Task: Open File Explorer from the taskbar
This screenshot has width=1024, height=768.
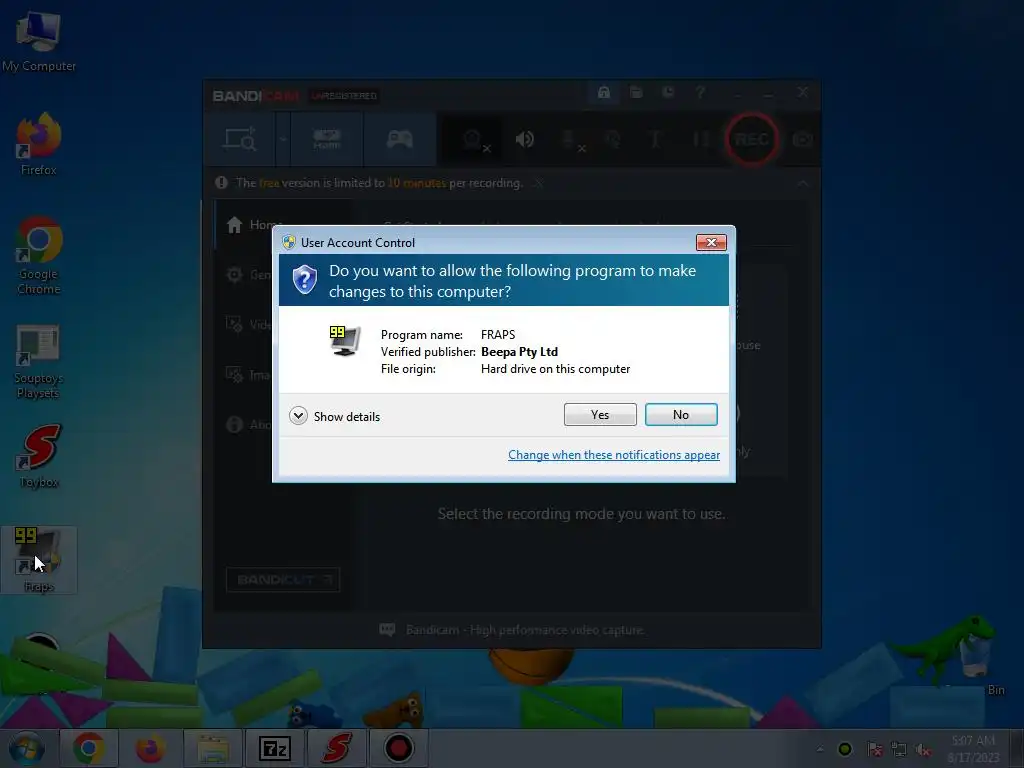Action: point(213,748)
